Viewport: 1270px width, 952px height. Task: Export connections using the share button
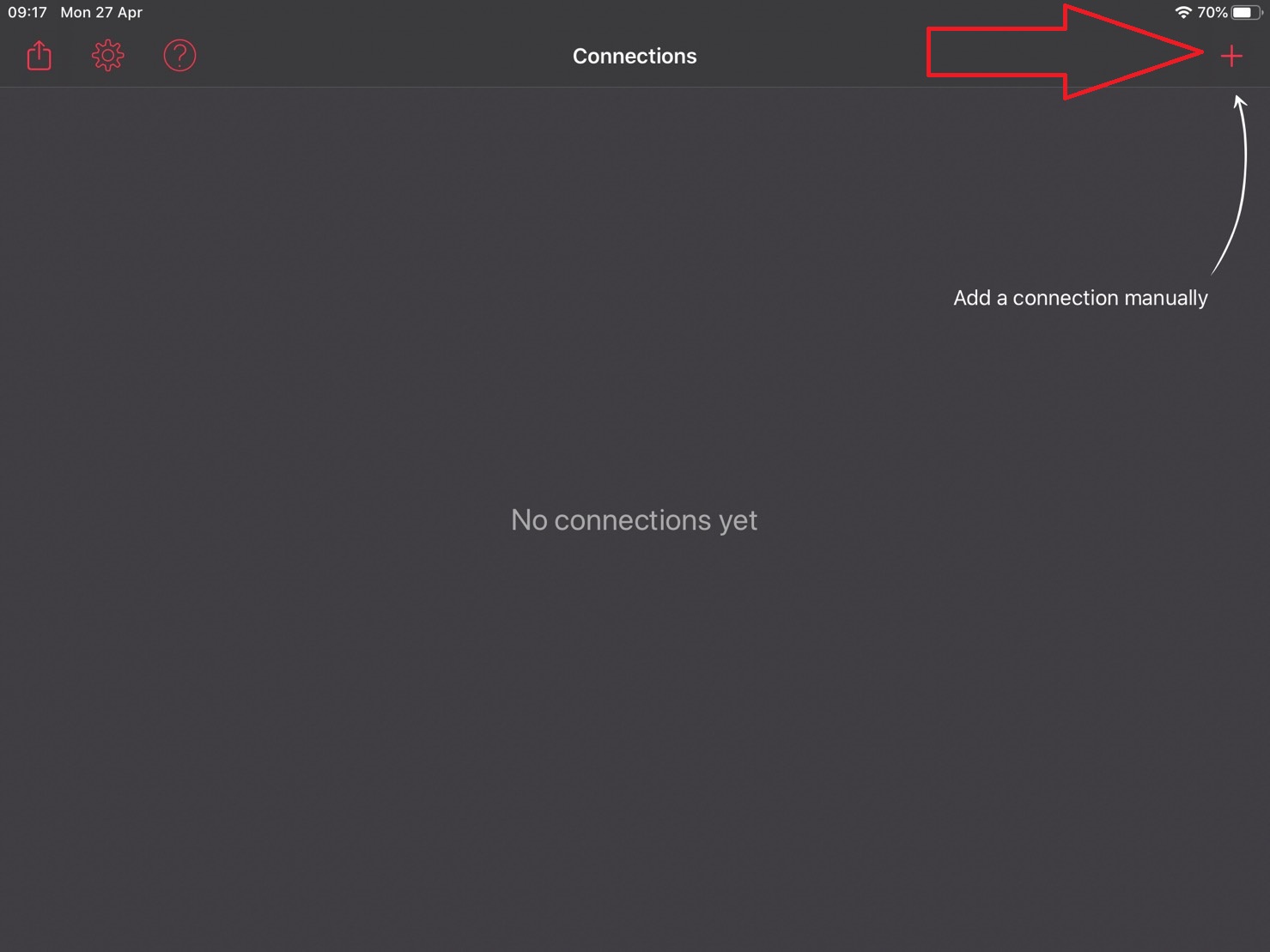click(x=39, y=56)
